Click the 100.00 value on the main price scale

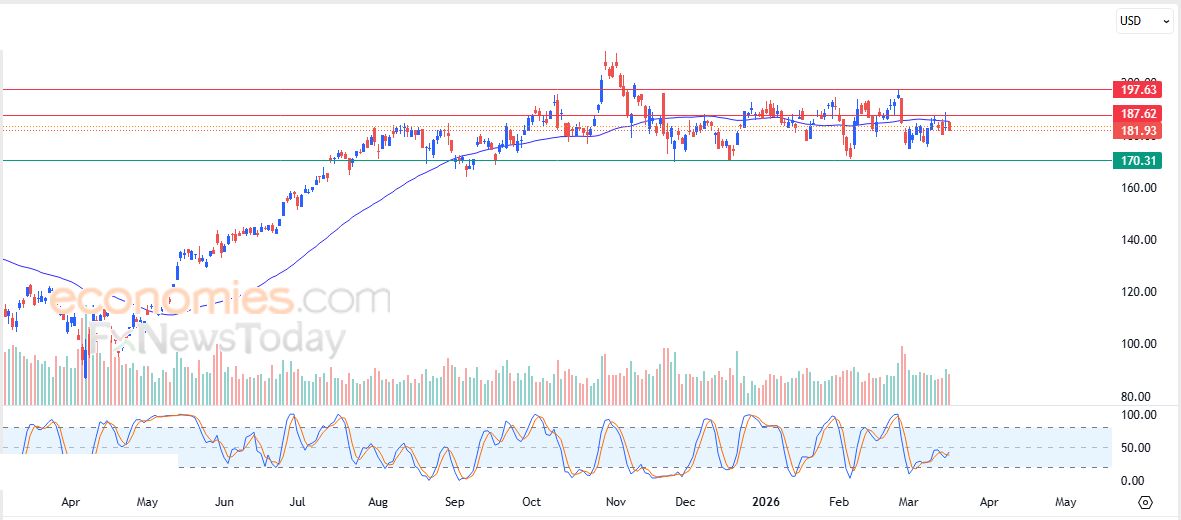tap(1138, 344)
